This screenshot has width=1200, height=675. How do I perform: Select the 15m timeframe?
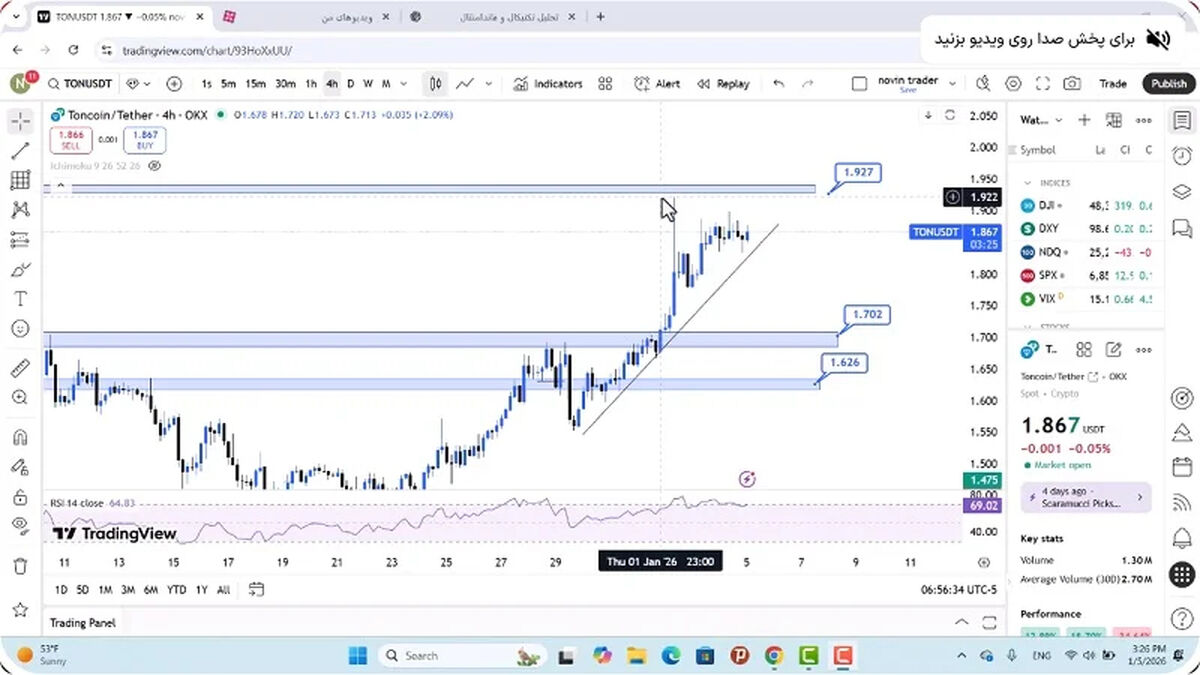(x=256, y=84)
